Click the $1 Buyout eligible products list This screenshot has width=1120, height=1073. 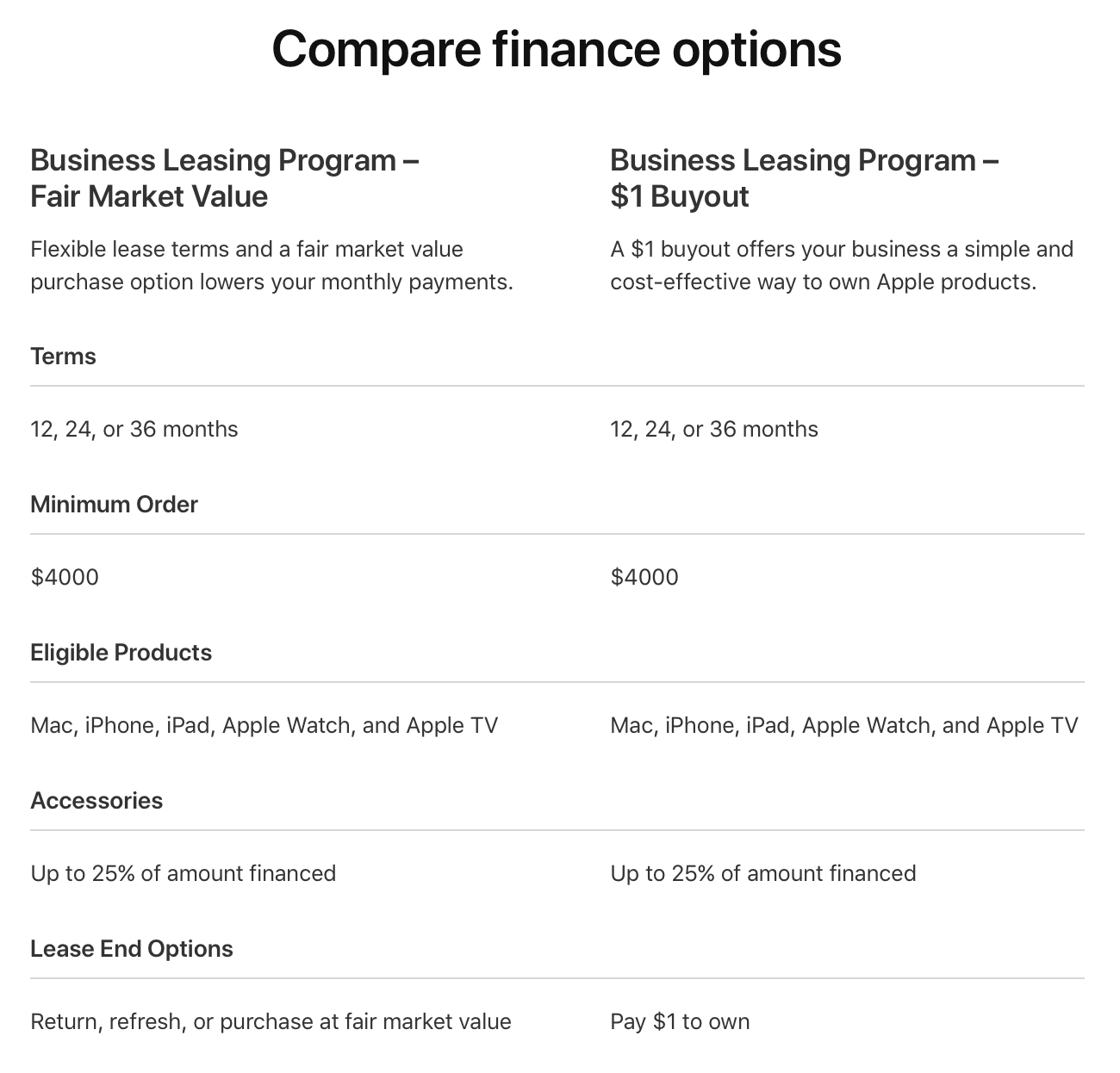tap(843, 725)
